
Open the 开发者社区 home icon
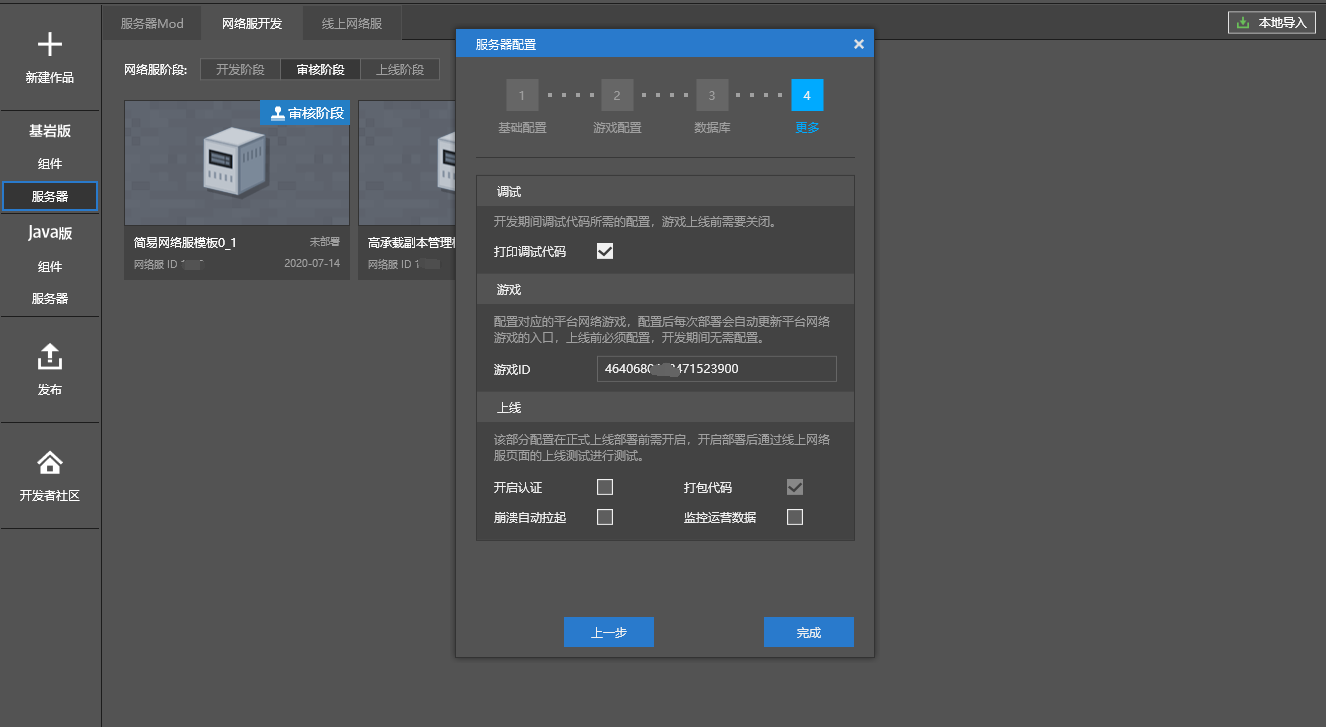(50, 462)
